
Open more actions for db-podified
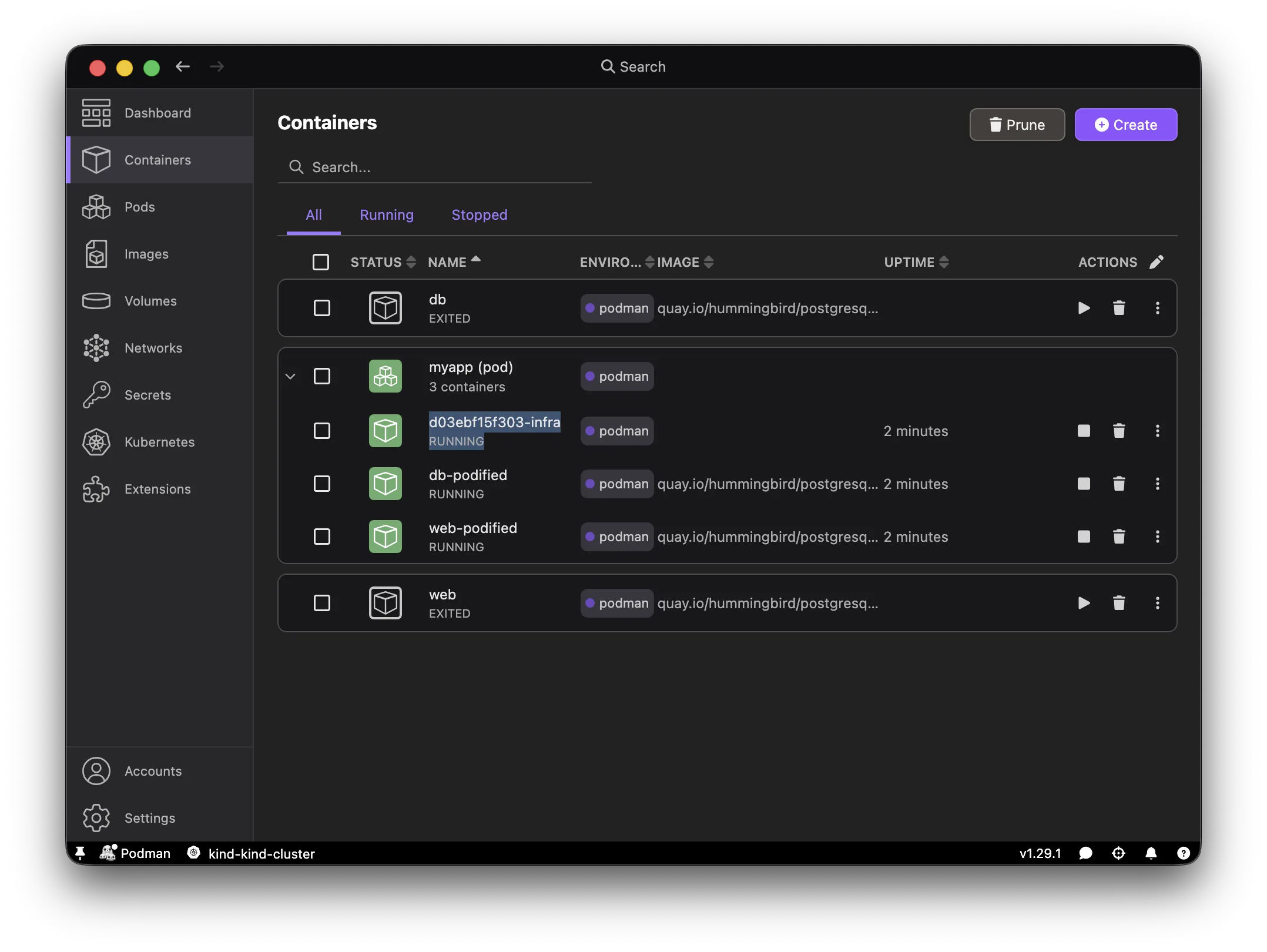click(1158, 484)
